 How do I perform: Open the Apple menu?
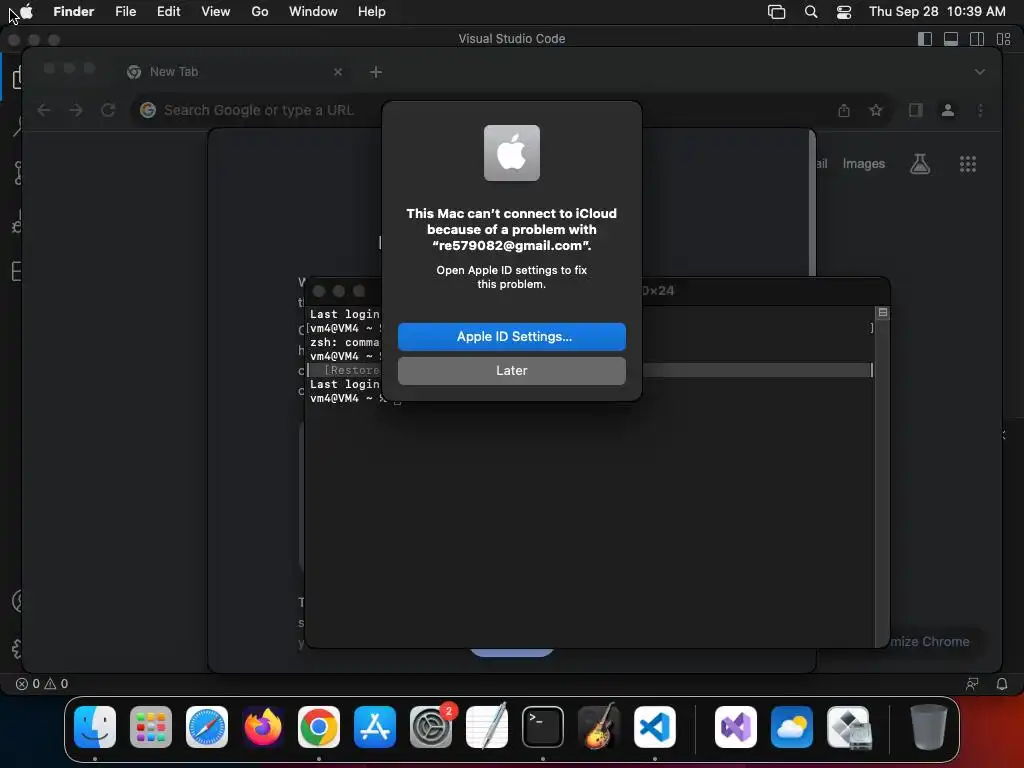click(26, 11)
